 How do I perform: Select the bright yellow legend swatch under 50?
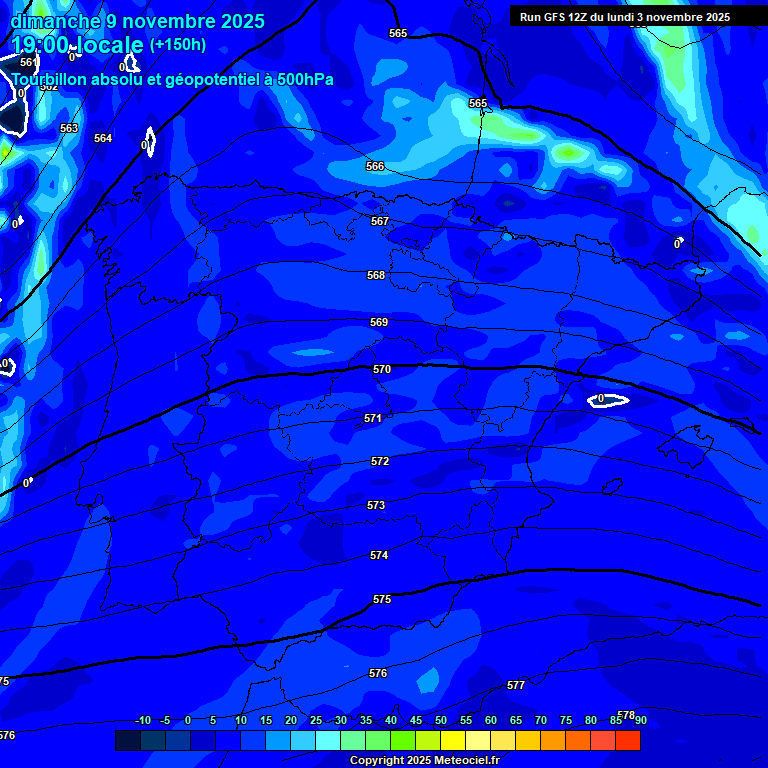(453, 740)
